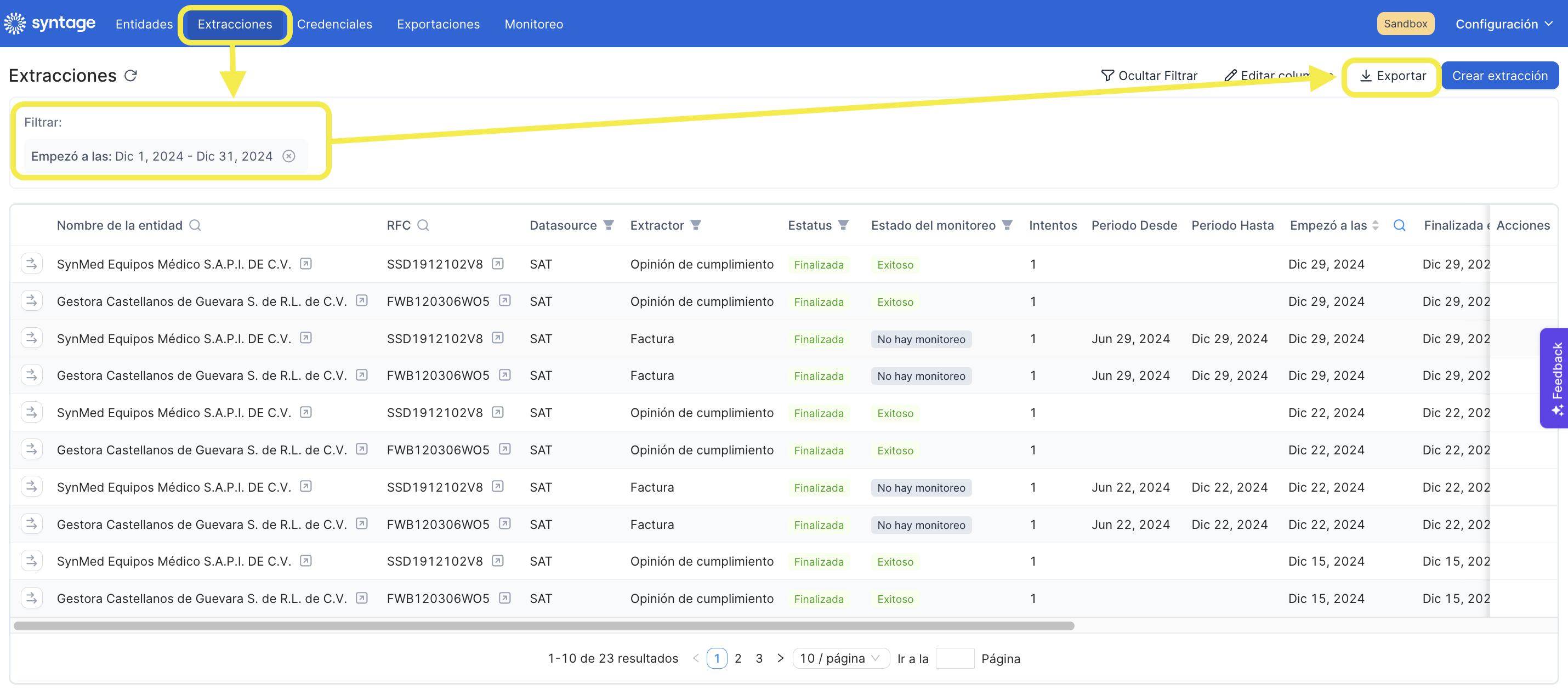The width and height of the screenshot is (1568, 695).
Task: Open Extractor column filter funnel
Action: [696, 225]
